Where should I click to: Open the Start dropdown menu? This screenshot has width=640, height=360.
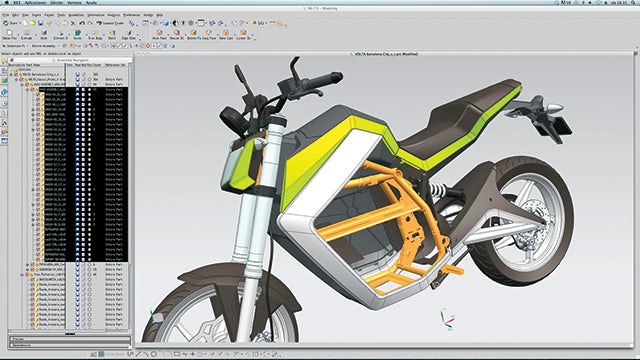click(11, 23)
